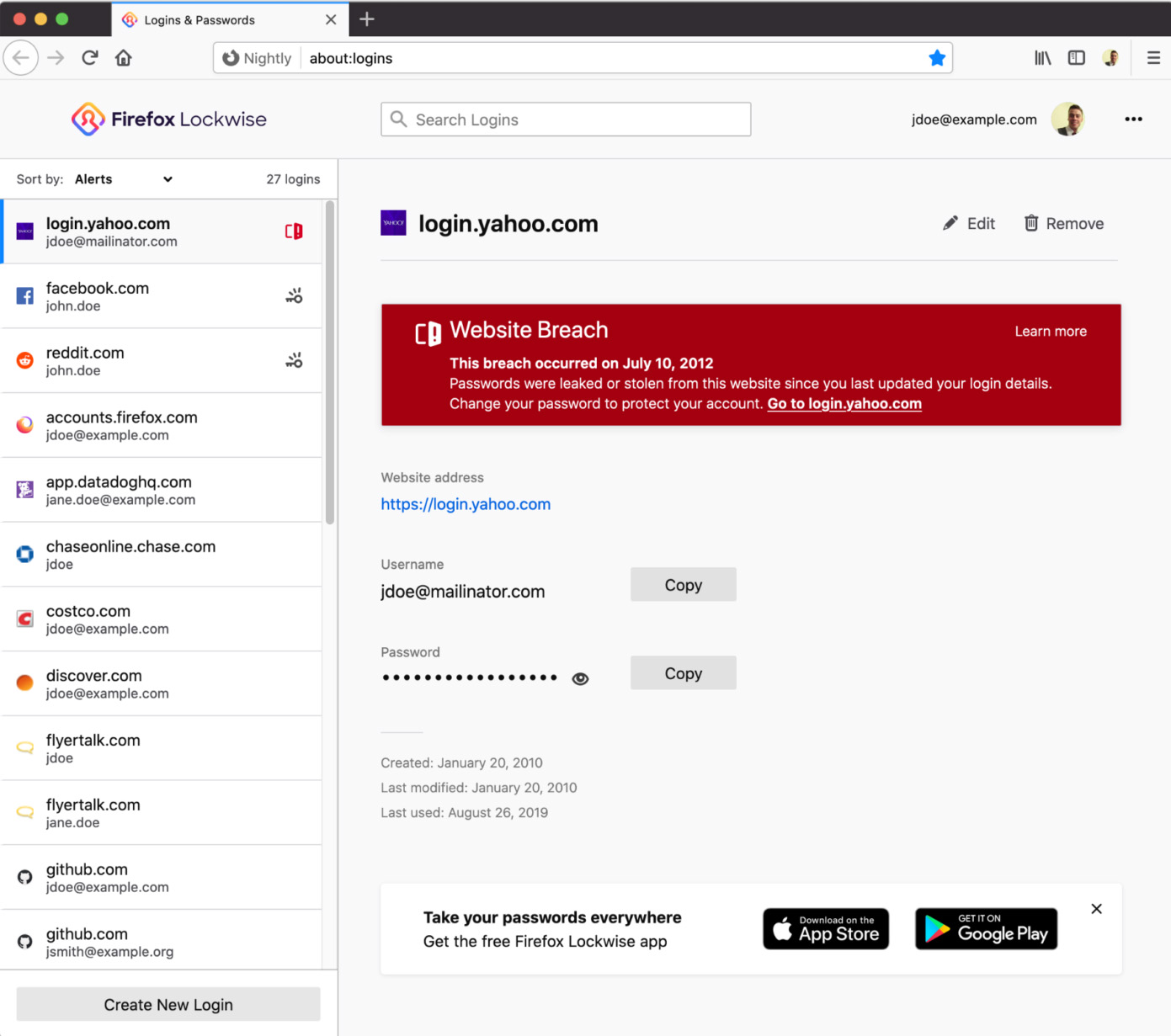
Task: Select the facebook.com login entry
Action: pyautogui.click(x=162, y=296)
